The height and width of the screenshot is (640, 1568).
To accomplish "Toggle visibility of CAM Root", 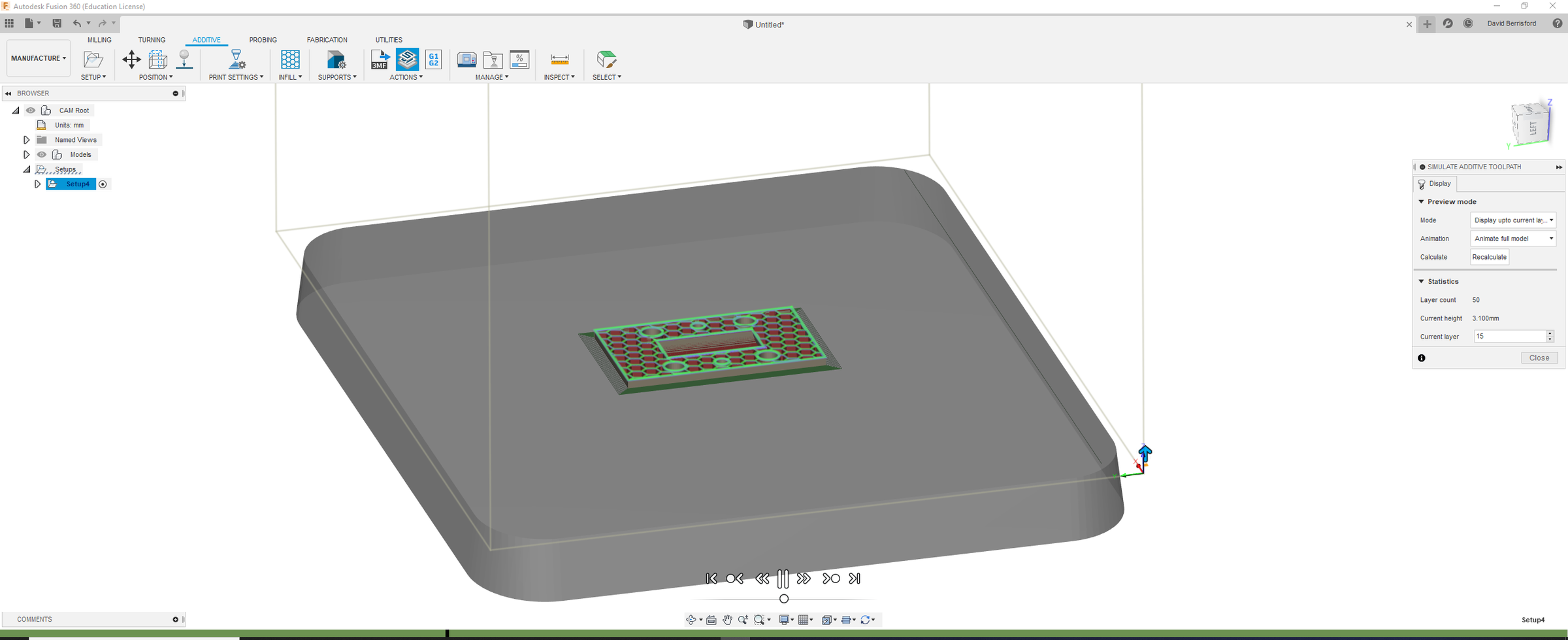I will 31,110.
